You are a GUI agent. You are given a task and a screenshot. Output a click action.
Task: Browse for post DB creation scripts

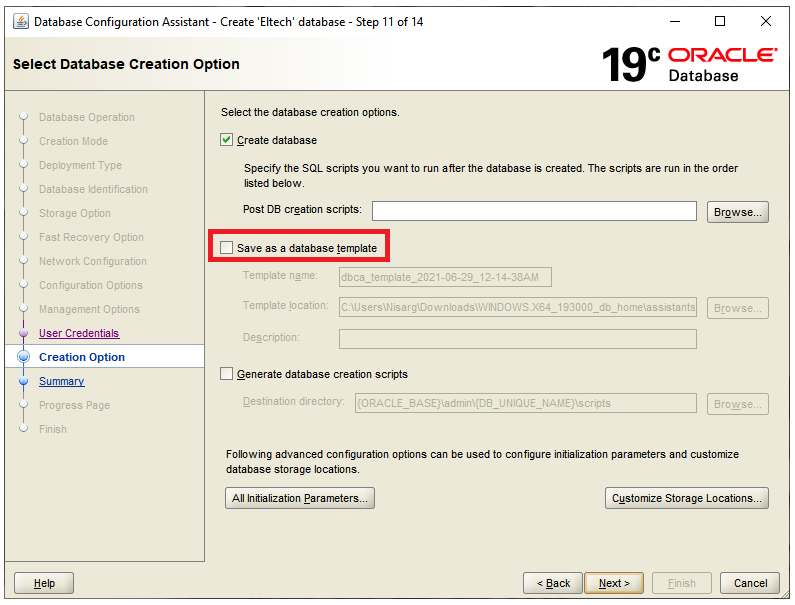pos(738,212)
